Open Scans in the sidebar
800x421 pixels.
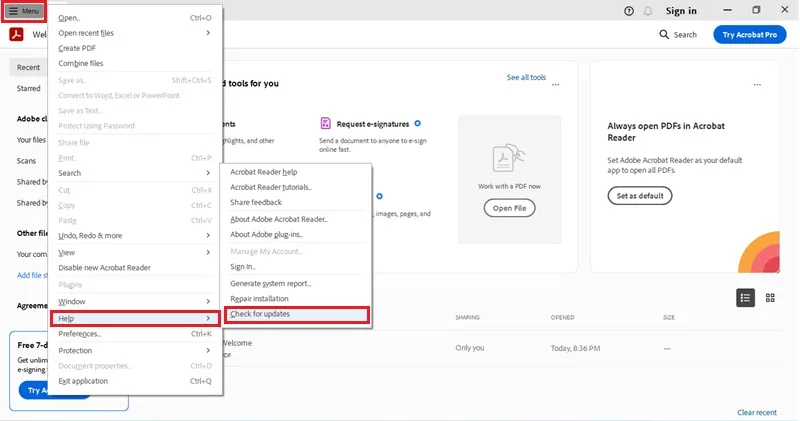26,161
